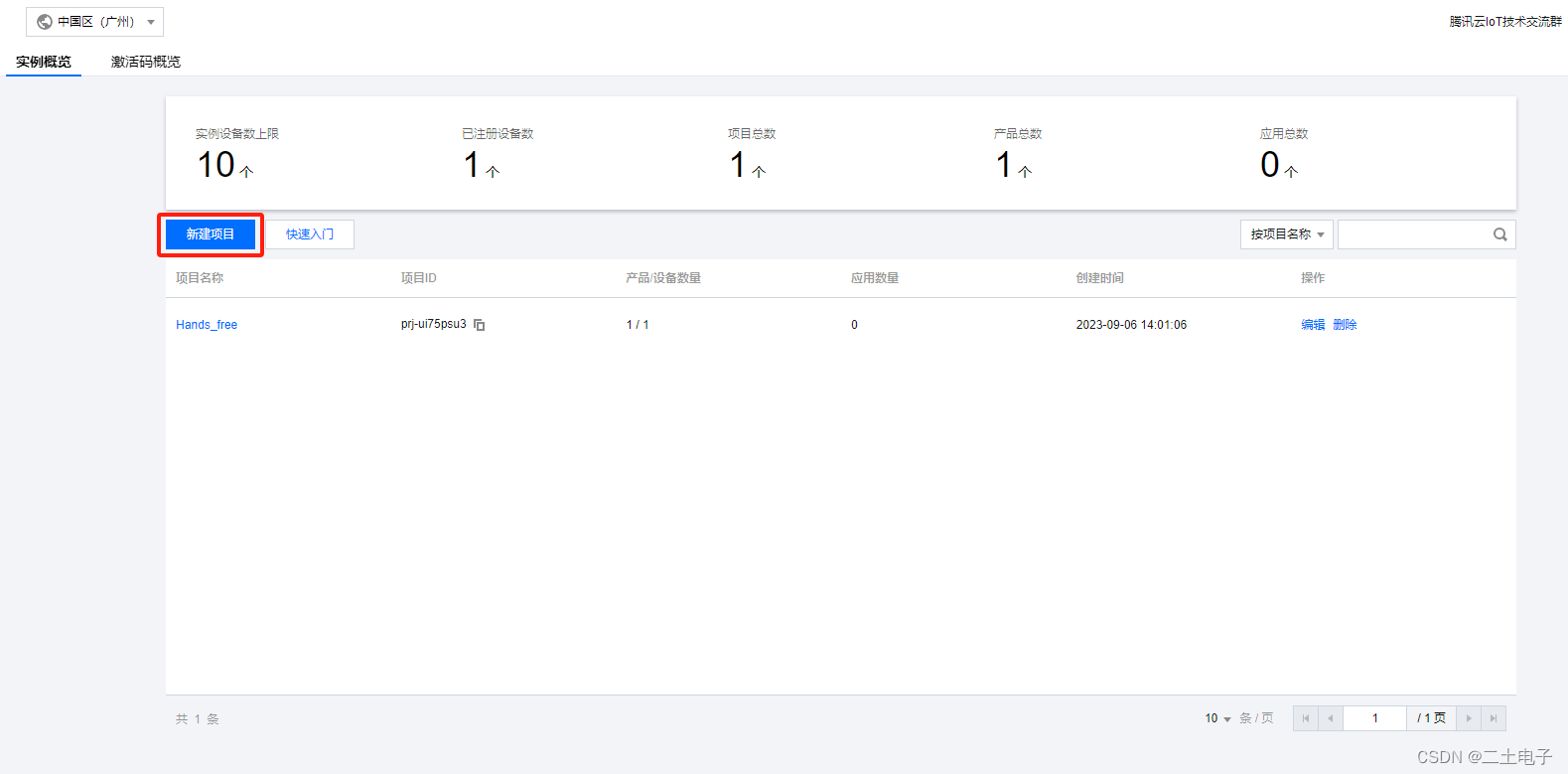Click the 已注册设备数 label

pyautogui.click(x=498, y=134)
